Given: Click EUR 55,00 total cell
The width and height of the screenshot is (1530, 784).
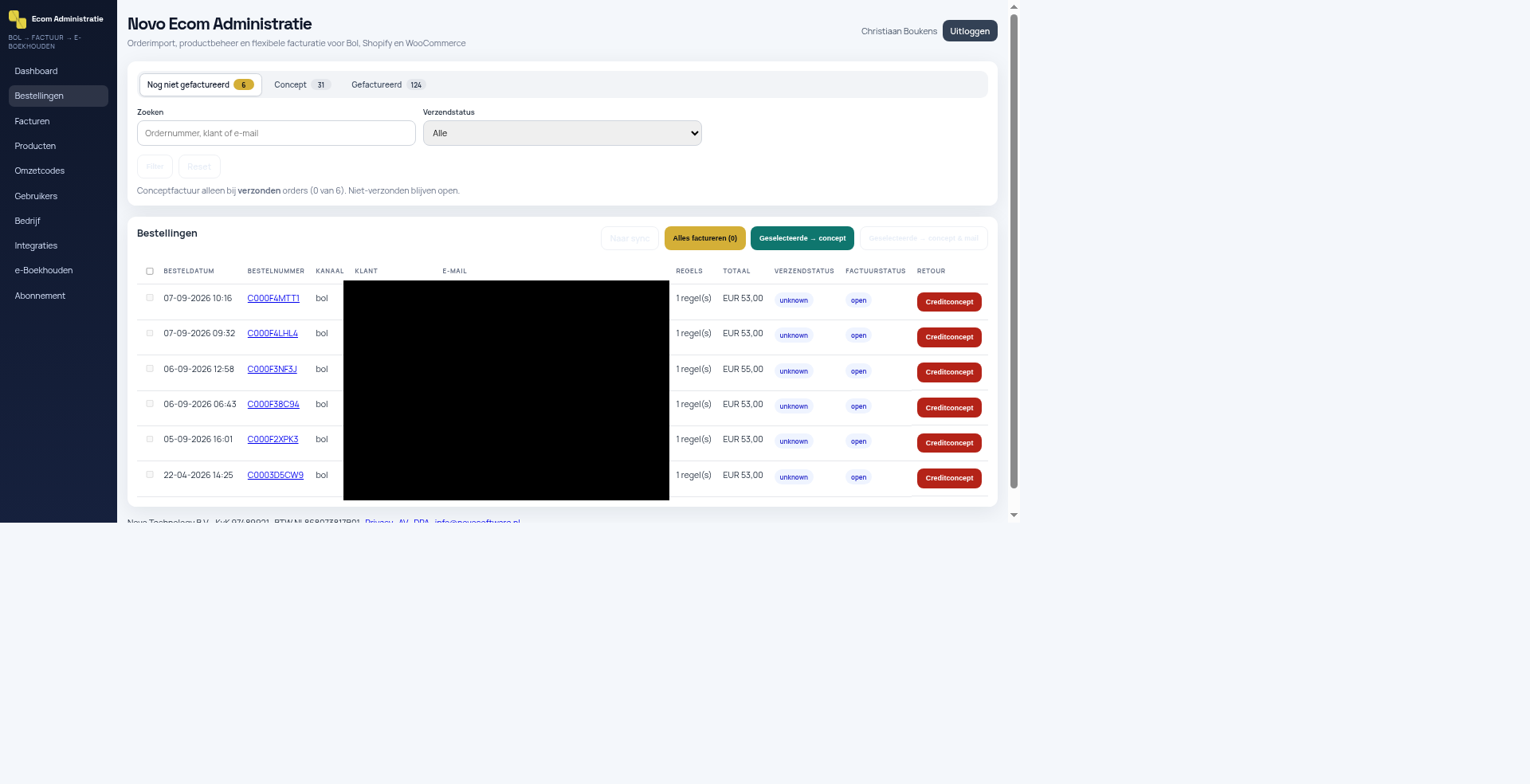Looking at the screenshot, I should [743, 369].
